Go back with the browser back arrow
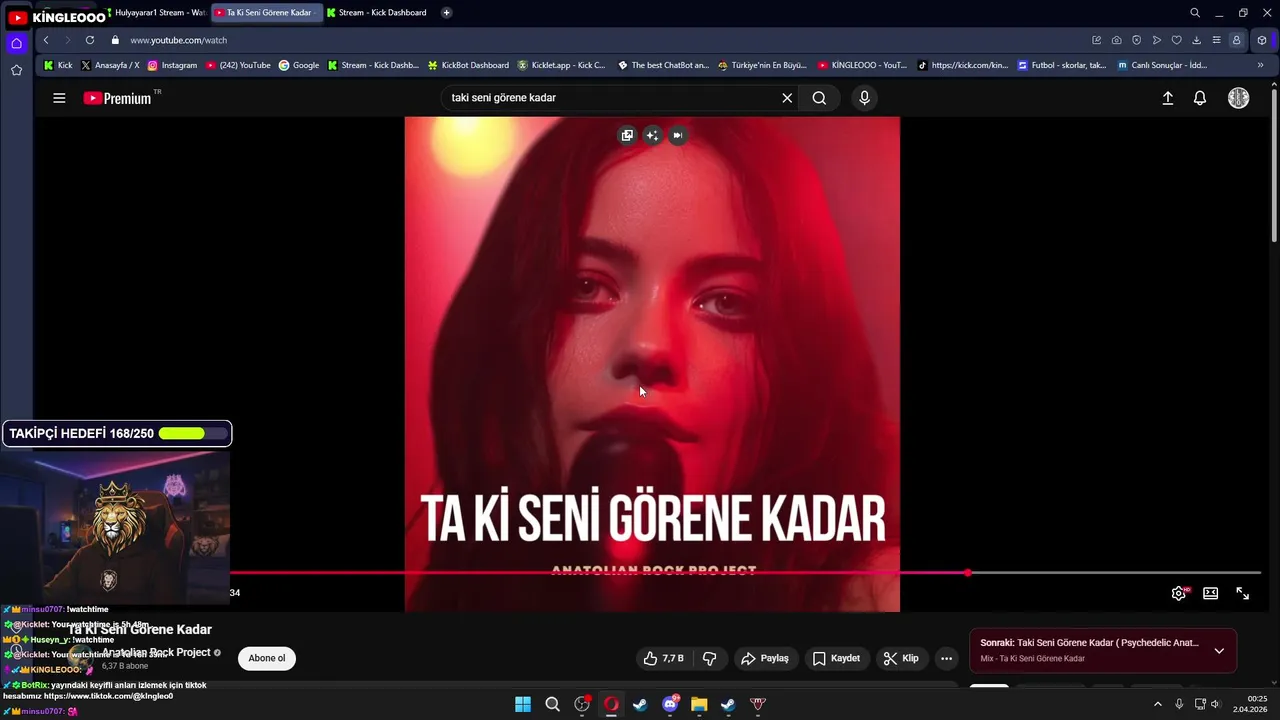The width and height of the screenshot is (1280, 720). click(46, 40)
